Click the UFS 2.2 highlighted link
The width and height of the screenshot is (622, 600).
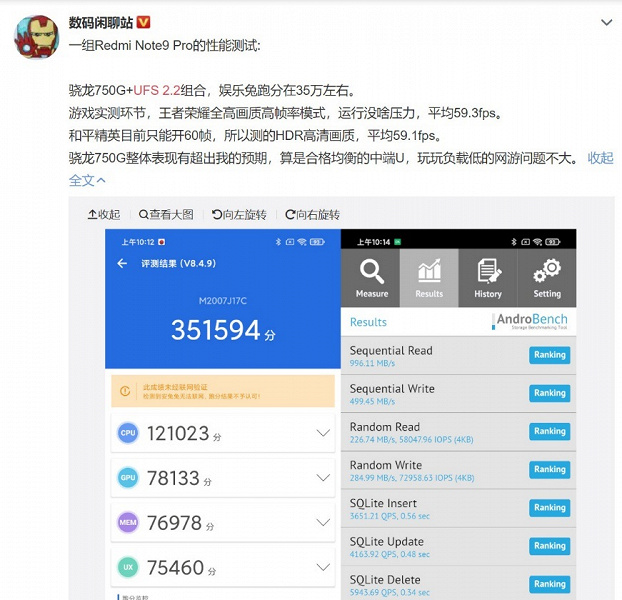157,90
